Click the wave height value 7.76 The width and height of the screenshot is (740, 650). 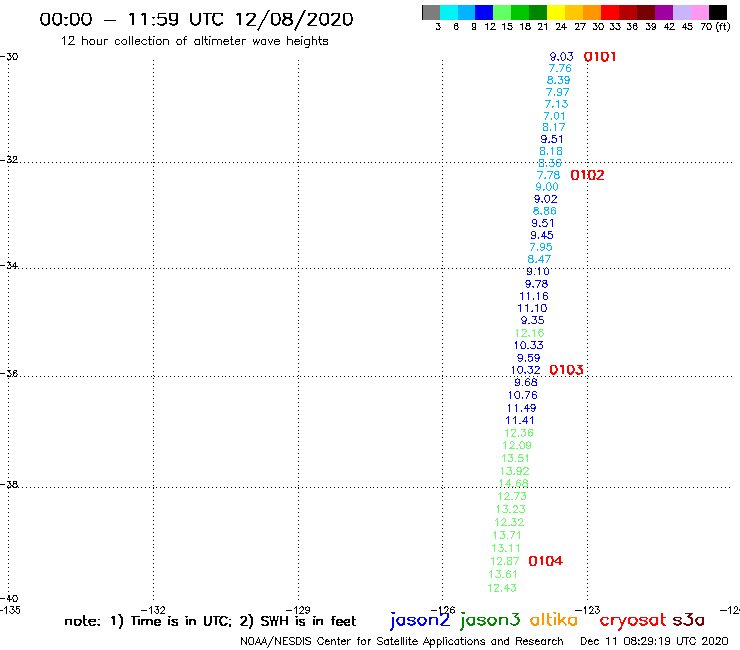560,68
